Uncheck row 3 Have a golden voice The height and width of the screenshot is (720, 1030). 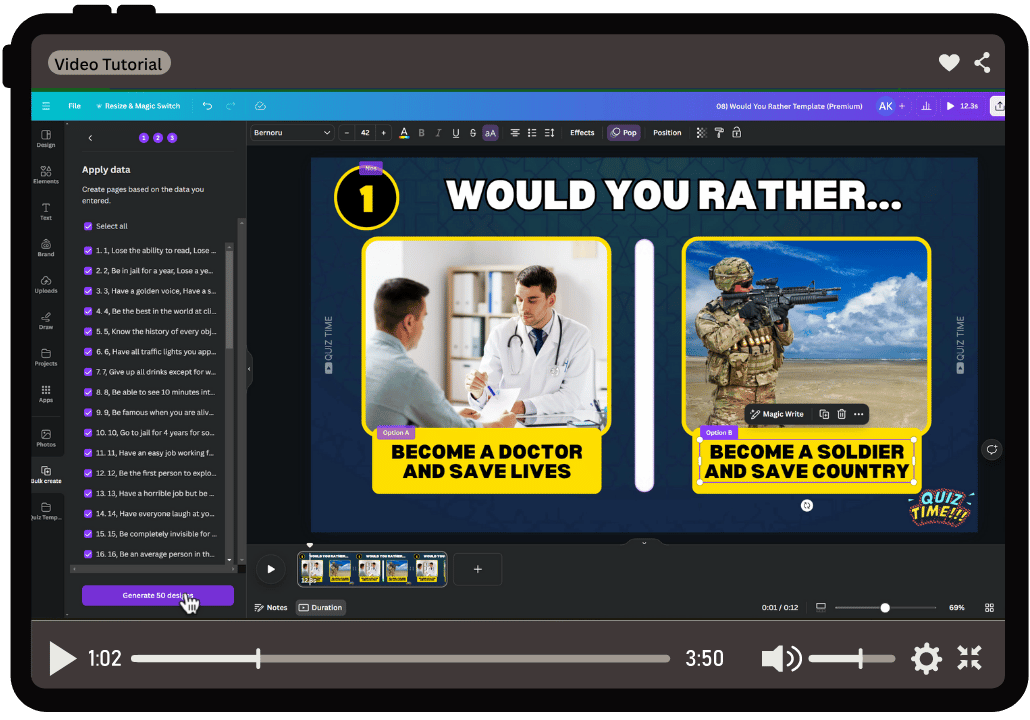tap(88, 291)
